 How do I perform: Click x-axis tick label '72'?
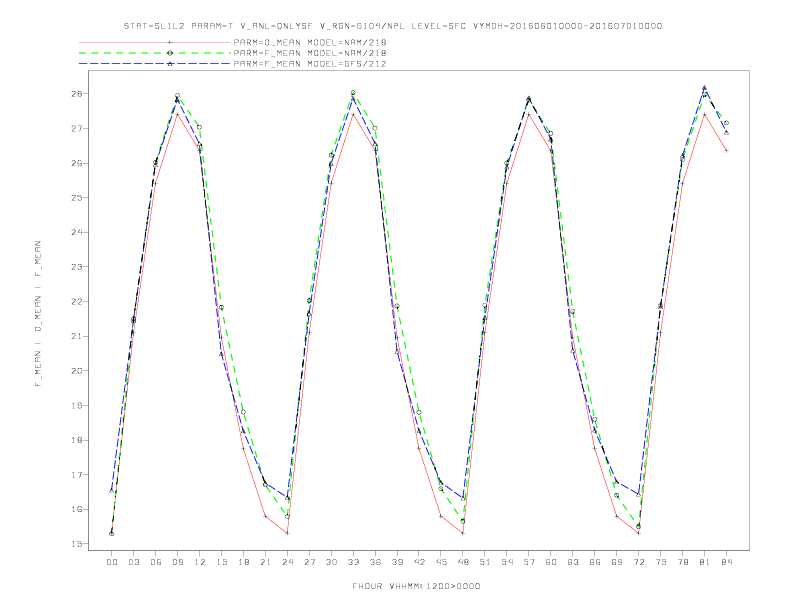[x=639, y=562]
